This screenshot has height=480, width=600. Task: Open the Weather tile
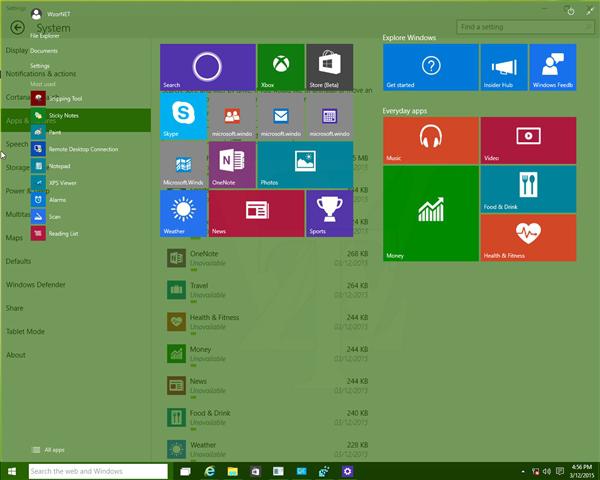coord(183,213)
